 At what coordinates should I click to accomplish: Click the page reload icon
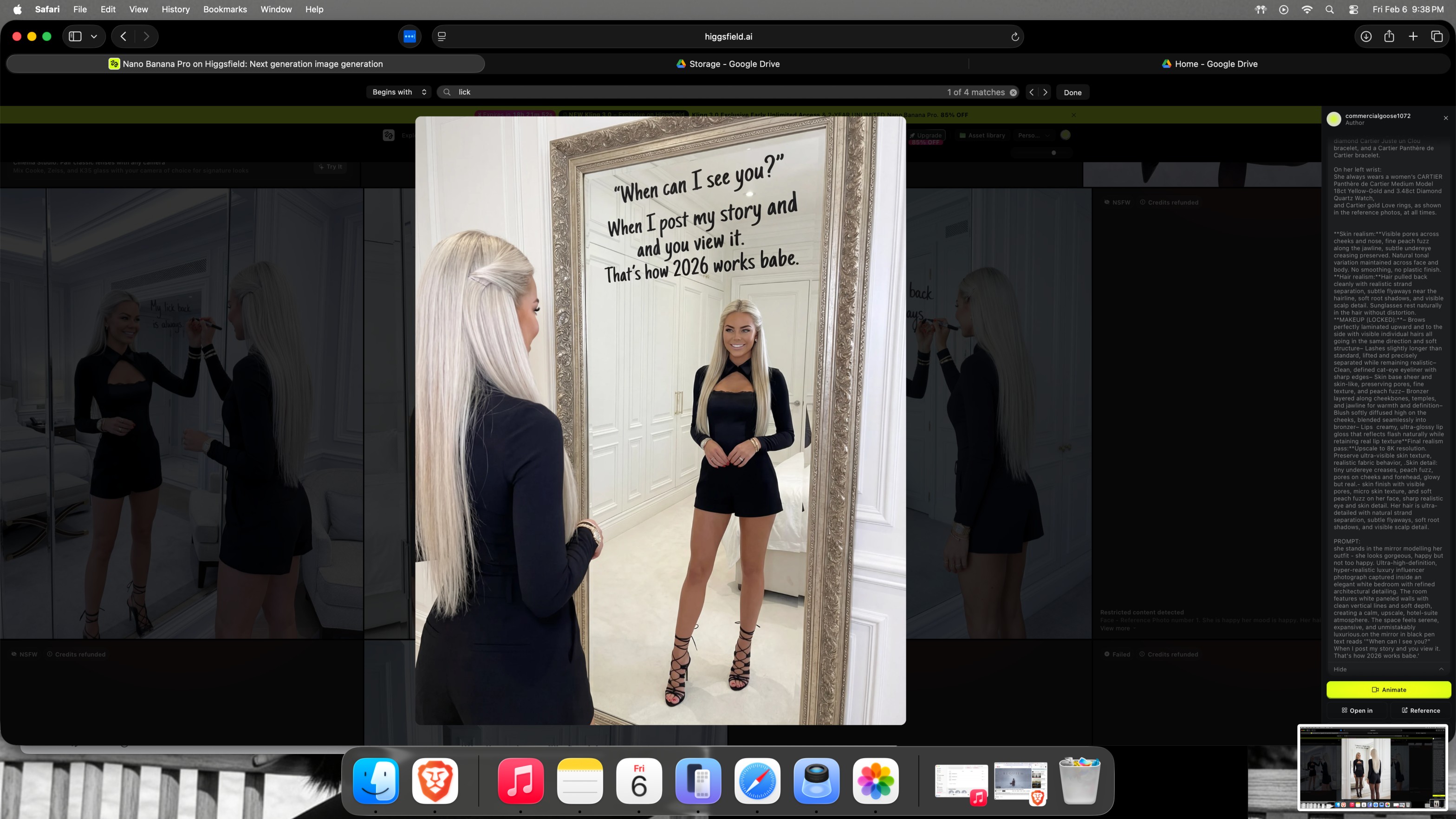click(1014, 37)
